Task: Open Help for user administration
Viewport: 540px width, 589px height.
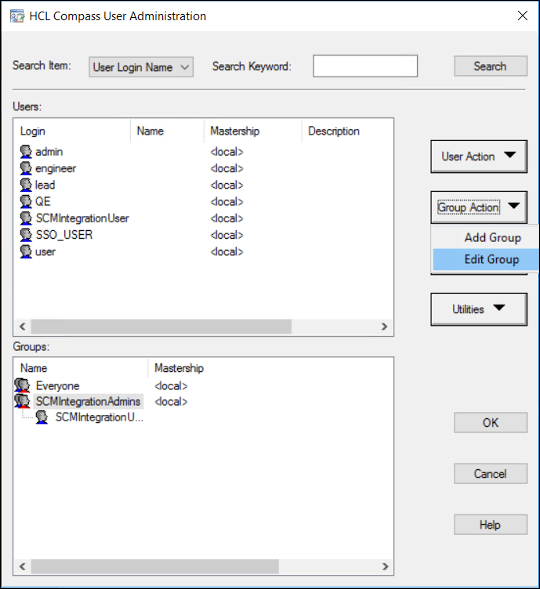Action: (x=490, y=524)
